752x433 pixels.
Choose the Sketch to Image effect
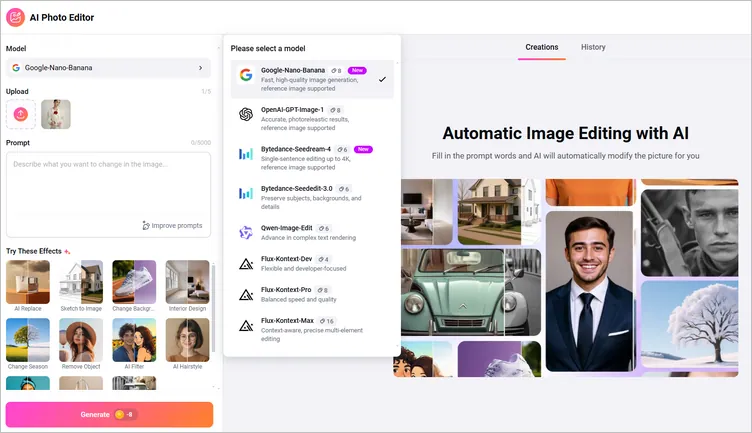(81, 283)
